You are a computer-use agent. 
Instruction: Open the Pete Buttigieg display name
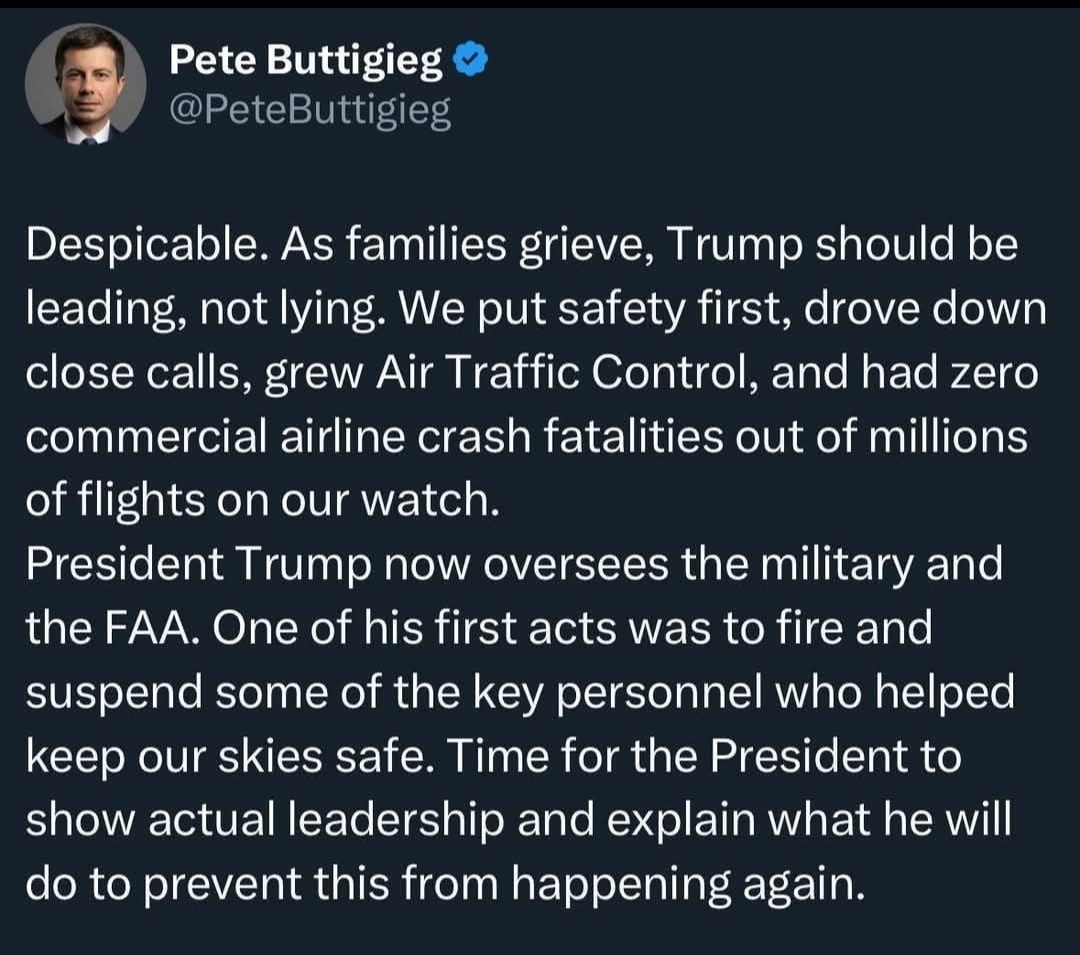click(305, 62)
